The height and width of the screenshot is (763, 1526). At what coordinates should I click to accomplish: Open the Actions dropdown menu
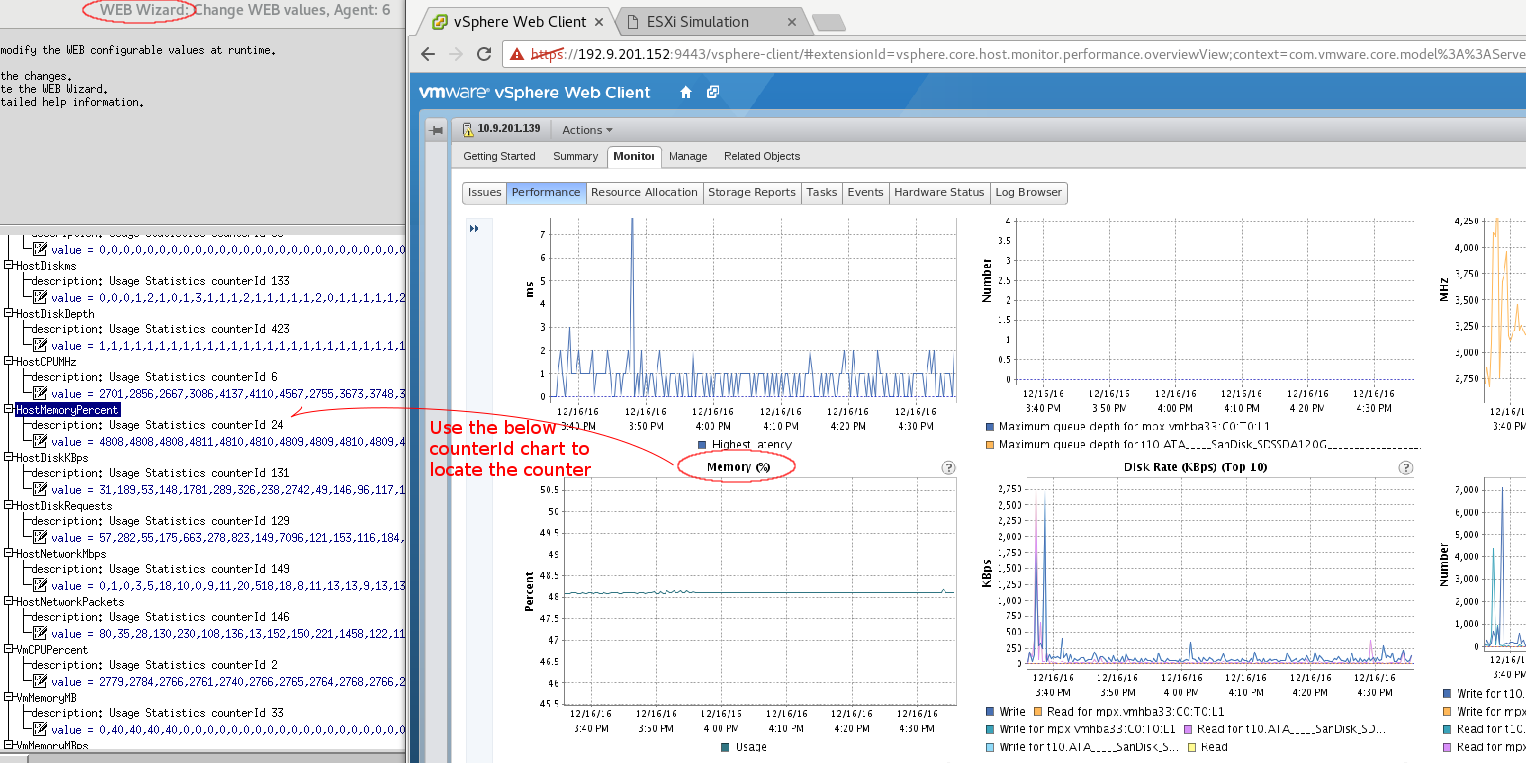click(x=587, y=130)
